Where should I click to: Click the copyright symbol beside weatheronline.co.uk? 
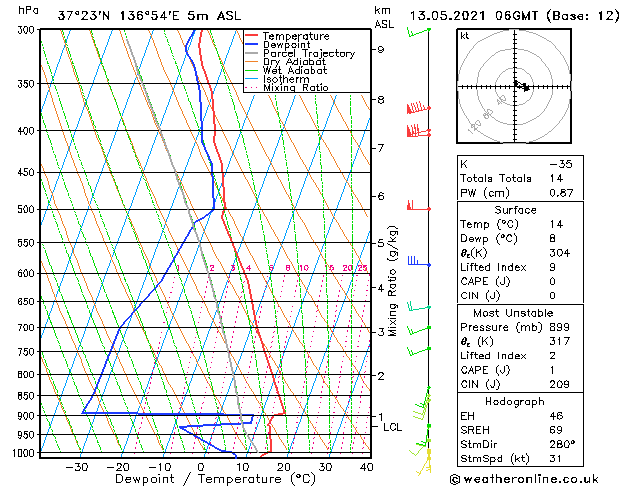458,478
